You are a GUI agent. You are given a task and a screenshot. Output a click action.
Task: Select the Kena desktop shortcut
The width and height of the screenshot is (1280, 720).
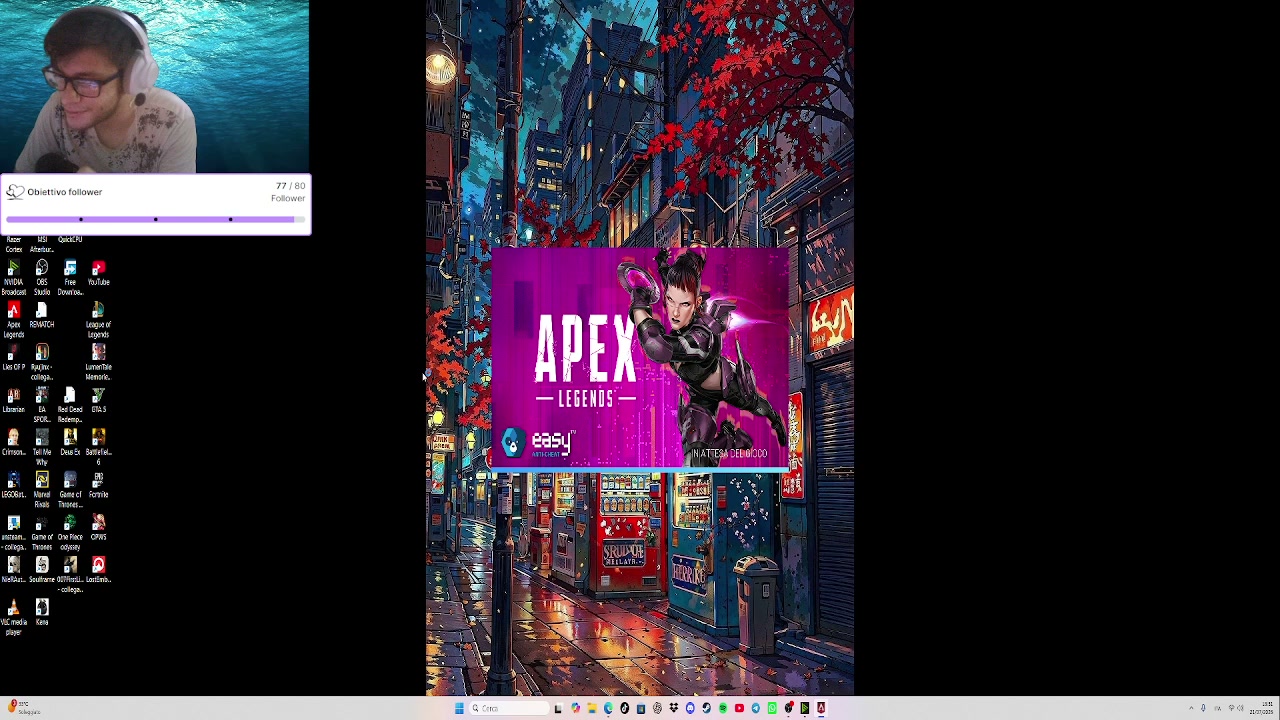(42, 613)
